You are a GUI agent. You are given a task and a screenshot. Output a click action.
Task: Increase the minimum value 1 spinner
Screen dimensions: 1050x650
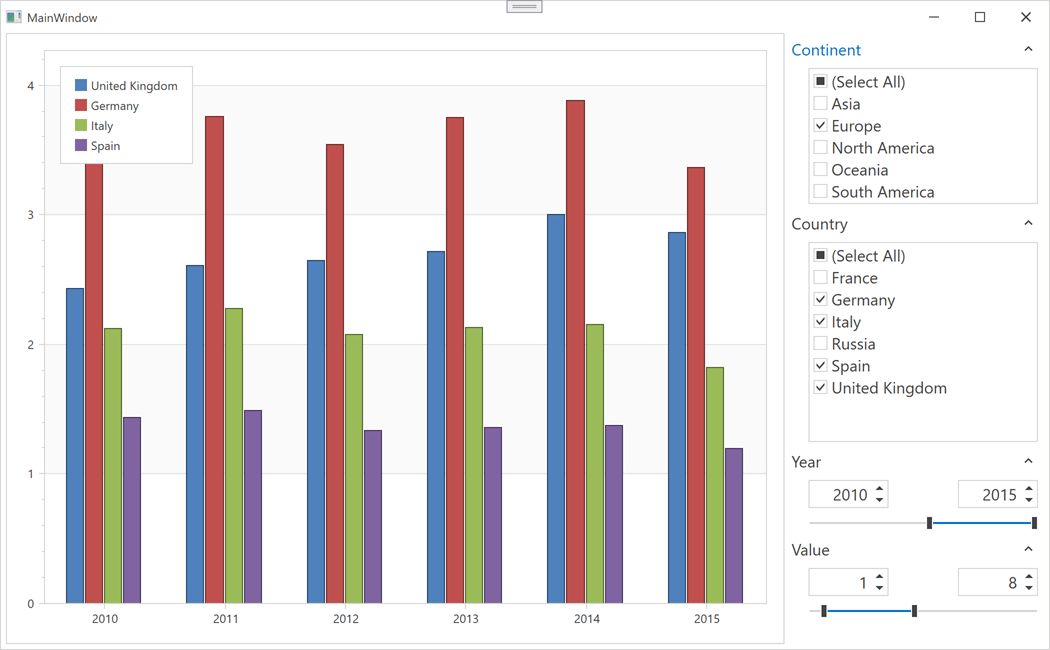[879, 576]
